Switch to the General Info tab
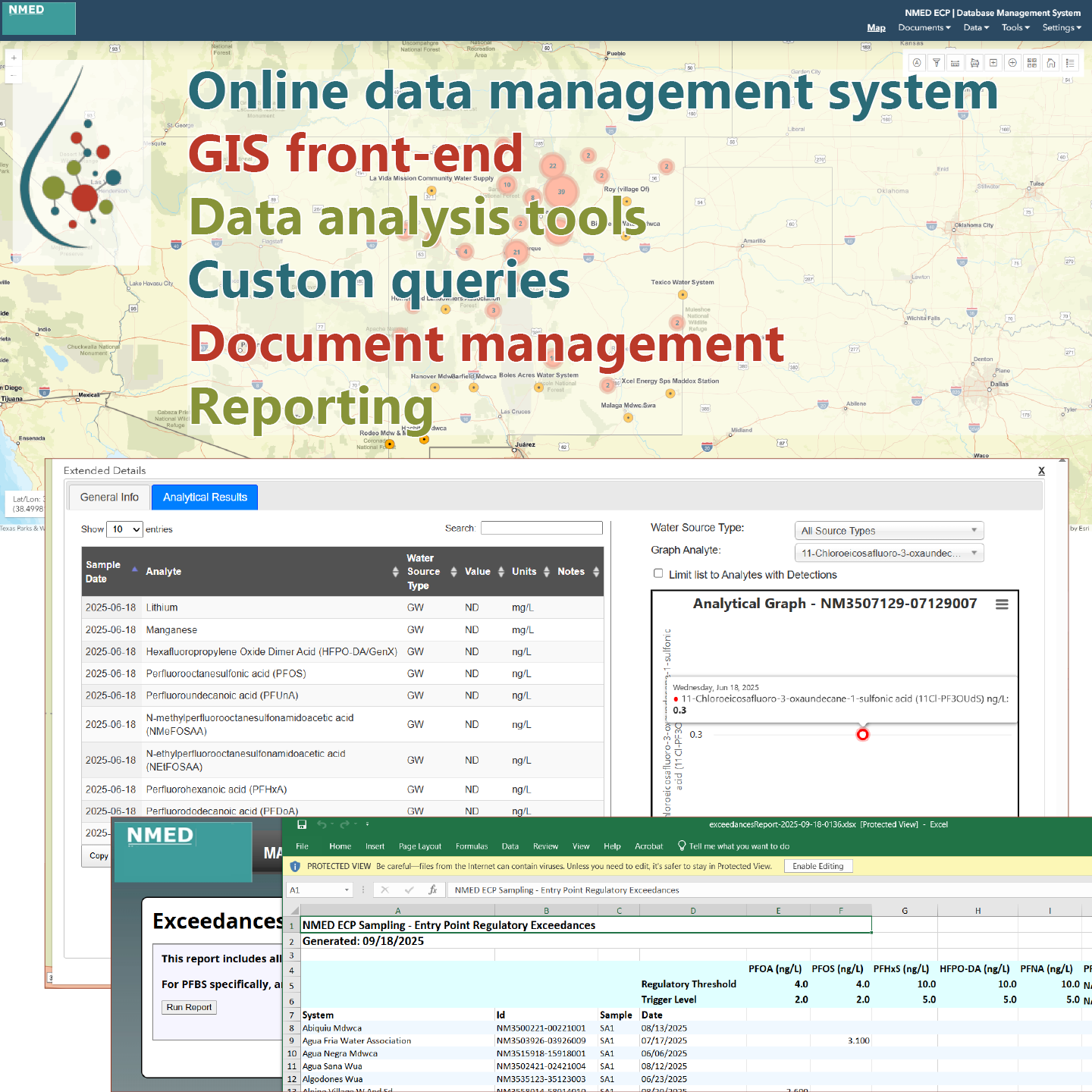Viewport: 1092px width, 1092px height. pos(110,497)
